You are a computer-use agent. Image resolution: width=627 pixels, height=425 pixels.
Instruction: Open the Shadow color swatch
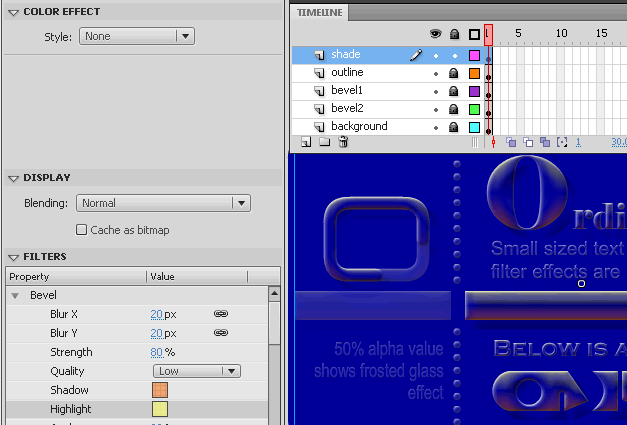click(x=159, y=390)
